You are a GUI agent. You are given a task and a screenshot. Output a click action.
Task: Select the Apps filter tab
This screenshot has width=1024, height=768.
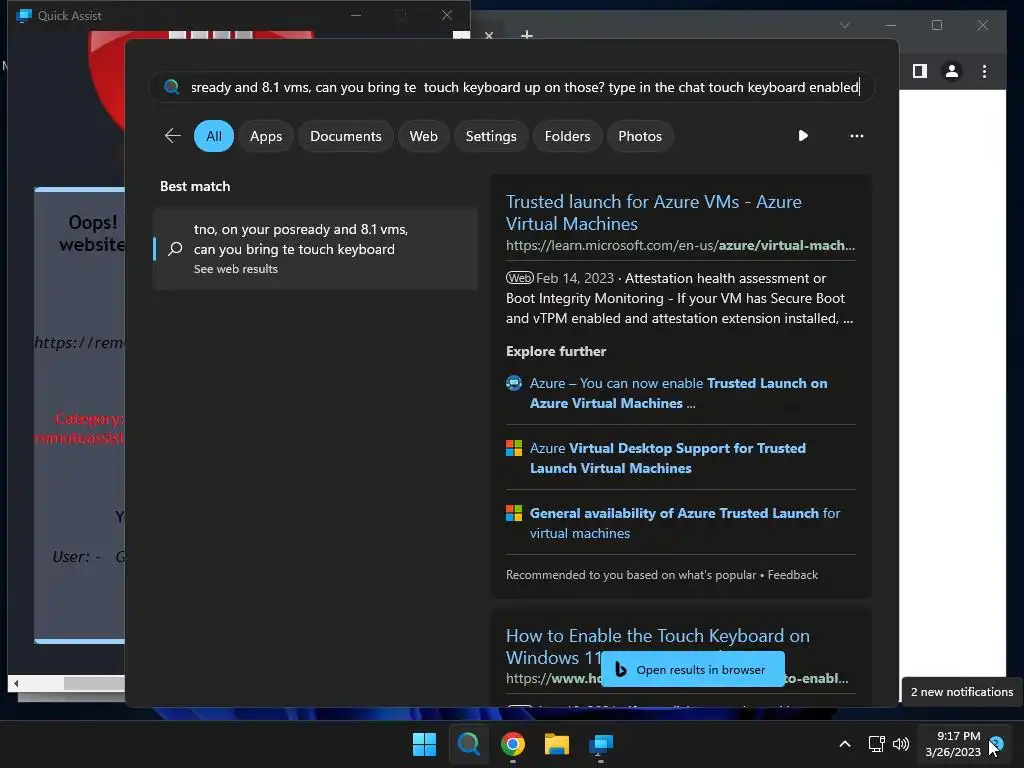pos(266,136)
